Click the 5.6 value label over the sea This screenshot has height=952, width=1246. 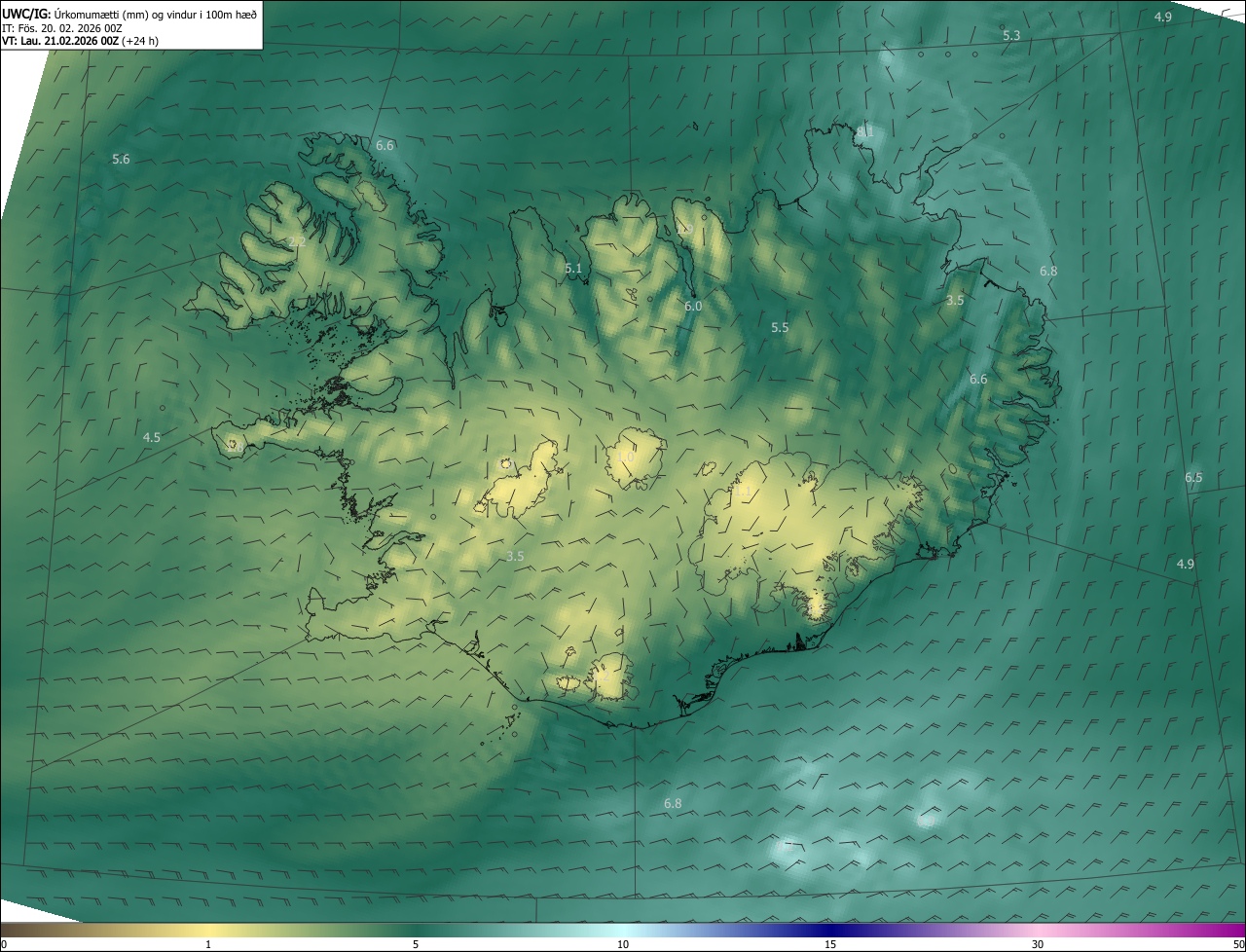click(x=121, y=159)
